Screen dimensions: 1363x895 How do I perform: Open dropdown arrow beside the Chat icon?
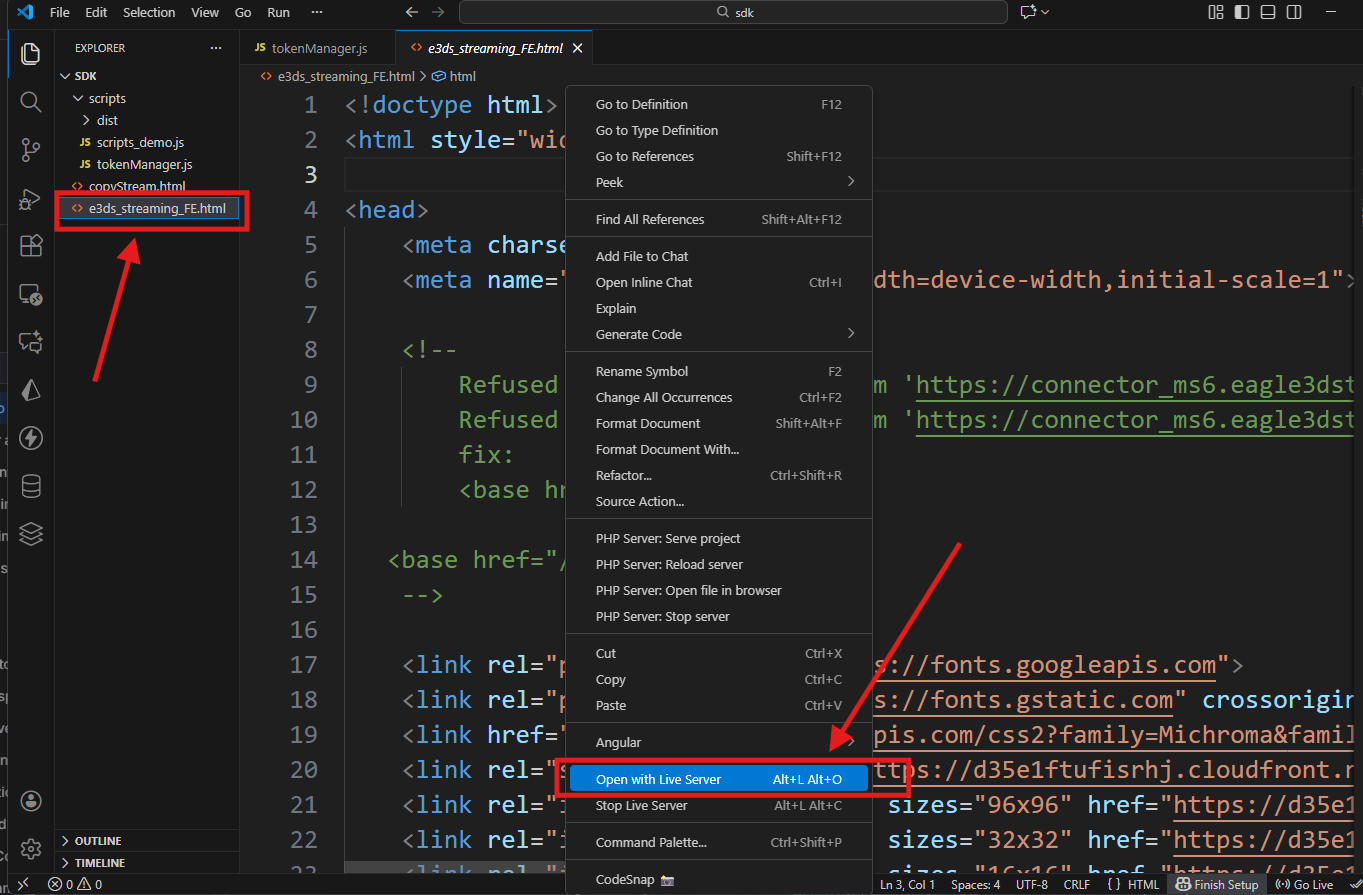pyautogui.click(x=1046, y=12)
